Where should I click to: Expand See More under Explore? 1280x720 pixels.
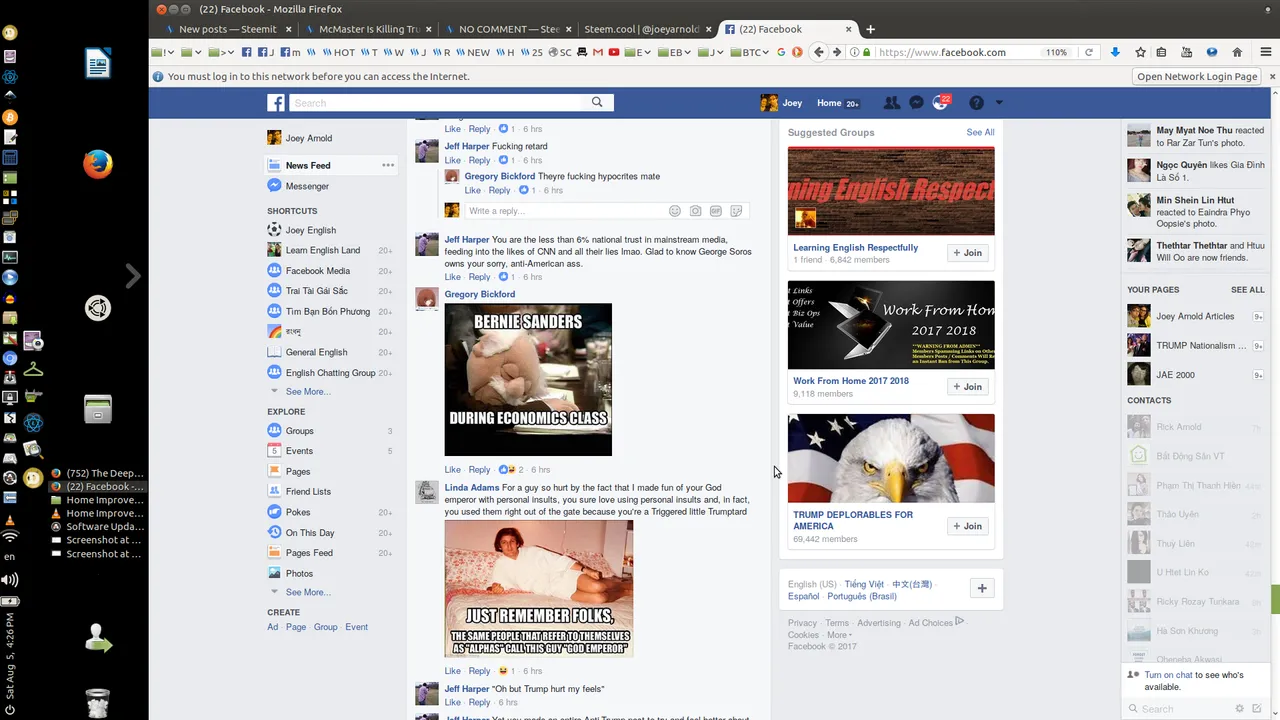click(x=307, y=592)
